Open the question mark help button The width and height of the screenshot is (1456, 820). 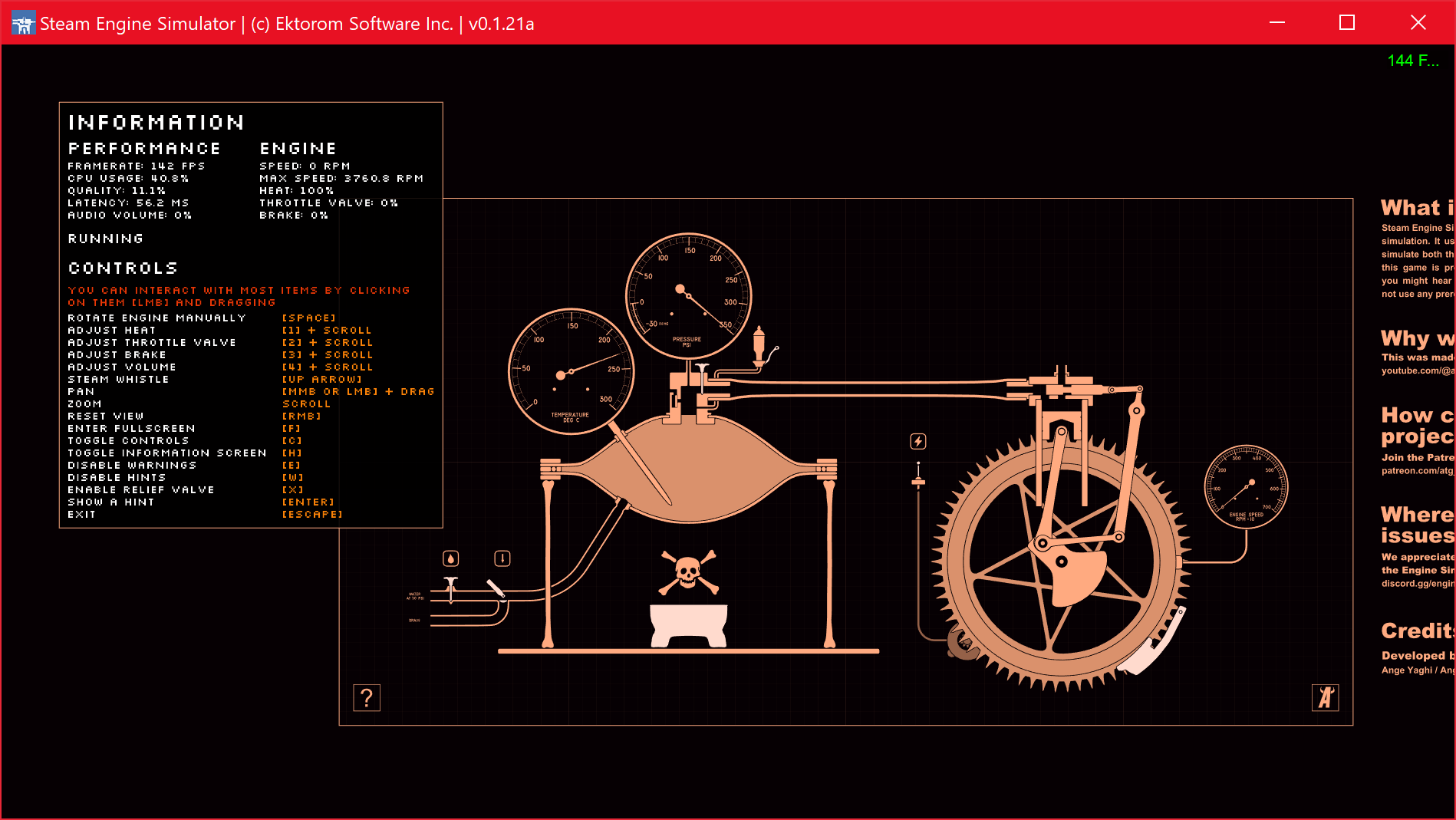coord(367,698)
